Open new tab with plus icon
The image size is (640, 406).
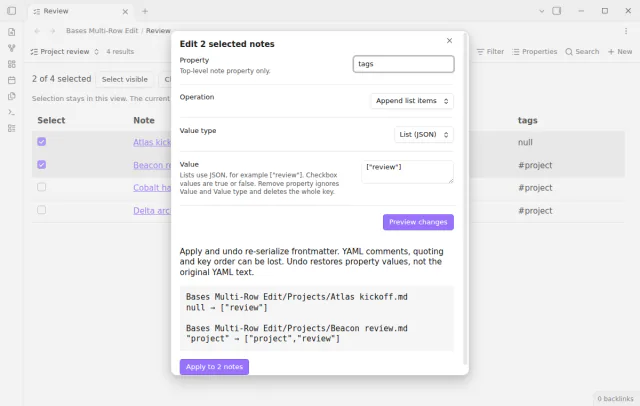pyautogui.click(x=145, y=11)
